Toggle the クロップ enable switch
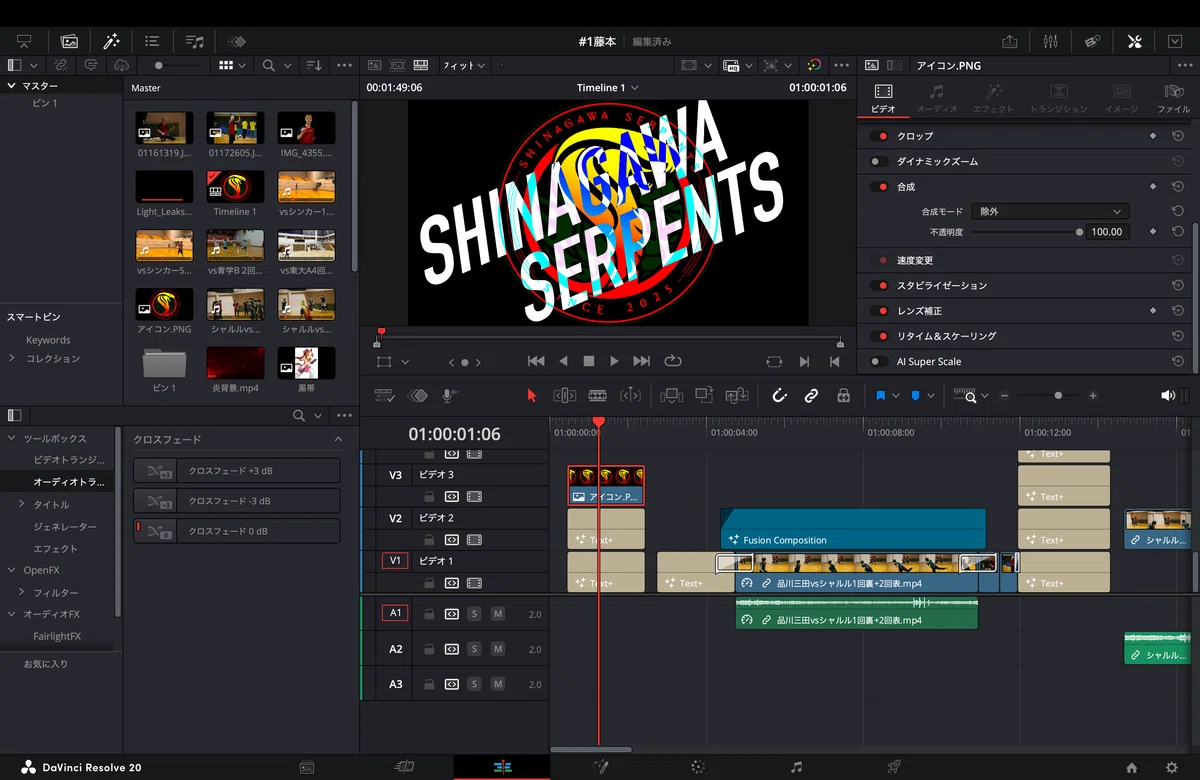 [x=879, y=136]
